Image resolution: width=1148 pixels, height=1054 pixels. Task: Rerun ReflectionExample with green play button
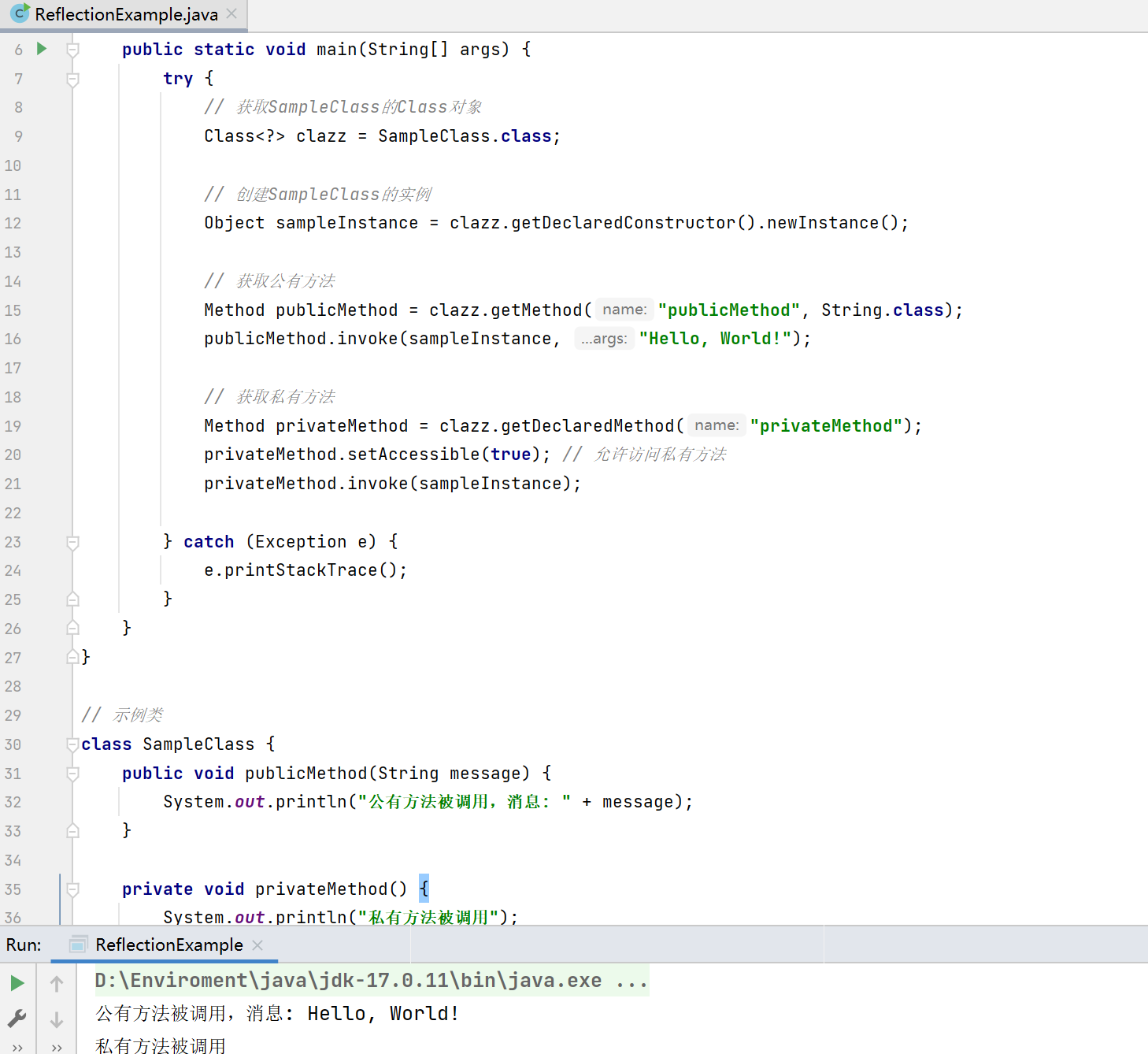click(17, 983)
